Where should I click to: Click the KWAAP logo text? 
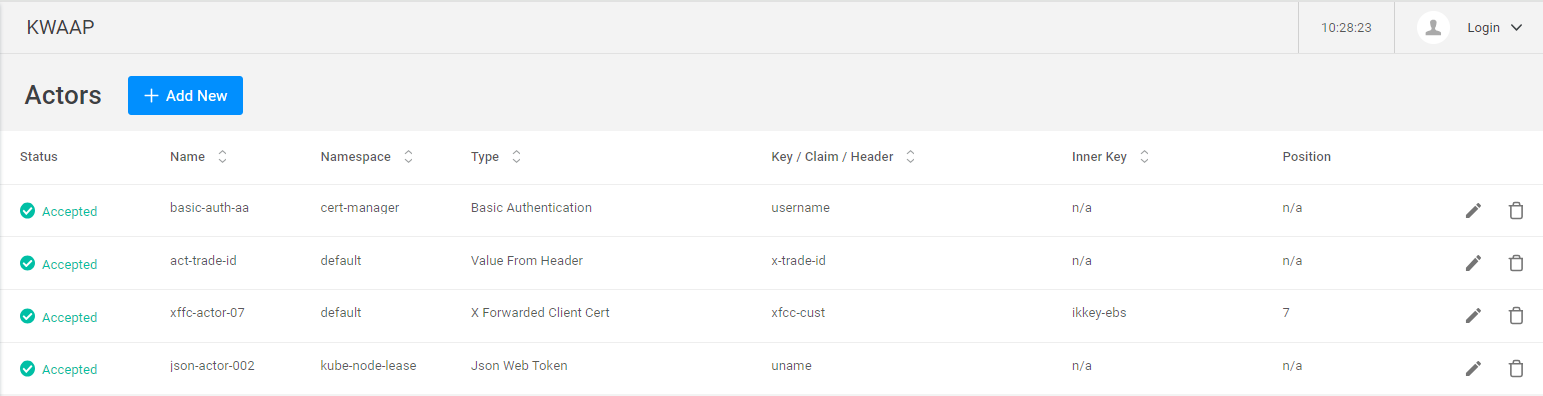[x=60, y=28]
